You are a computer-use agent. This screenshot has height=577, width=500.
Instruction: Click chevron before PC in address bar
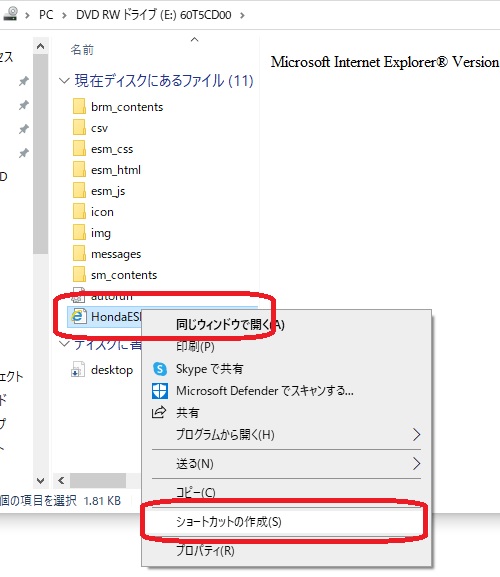tap(28, 15)
